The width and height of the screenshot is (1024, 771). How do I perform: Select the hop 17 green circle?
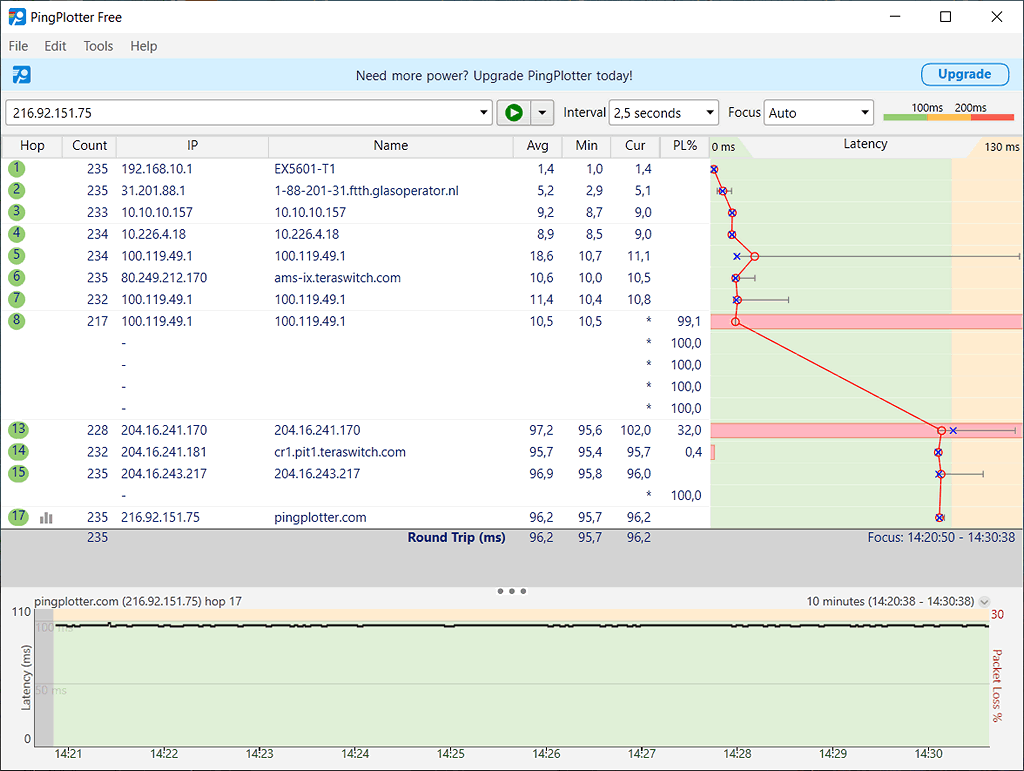18,516
